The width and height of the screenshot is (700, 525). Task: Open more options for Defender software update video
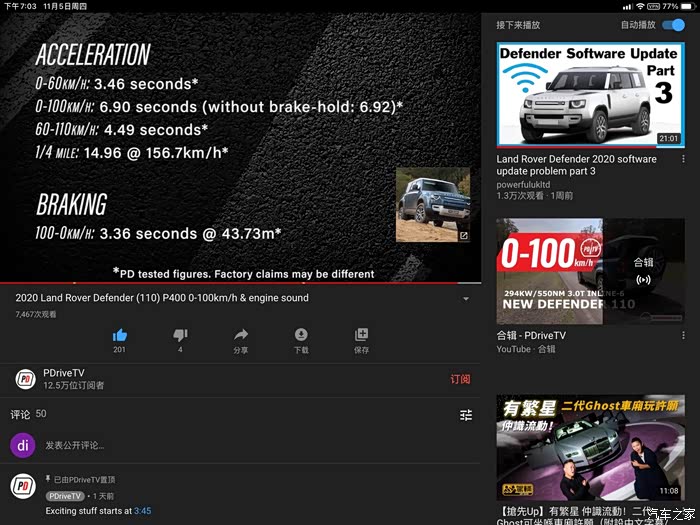(x=683, y=159)
